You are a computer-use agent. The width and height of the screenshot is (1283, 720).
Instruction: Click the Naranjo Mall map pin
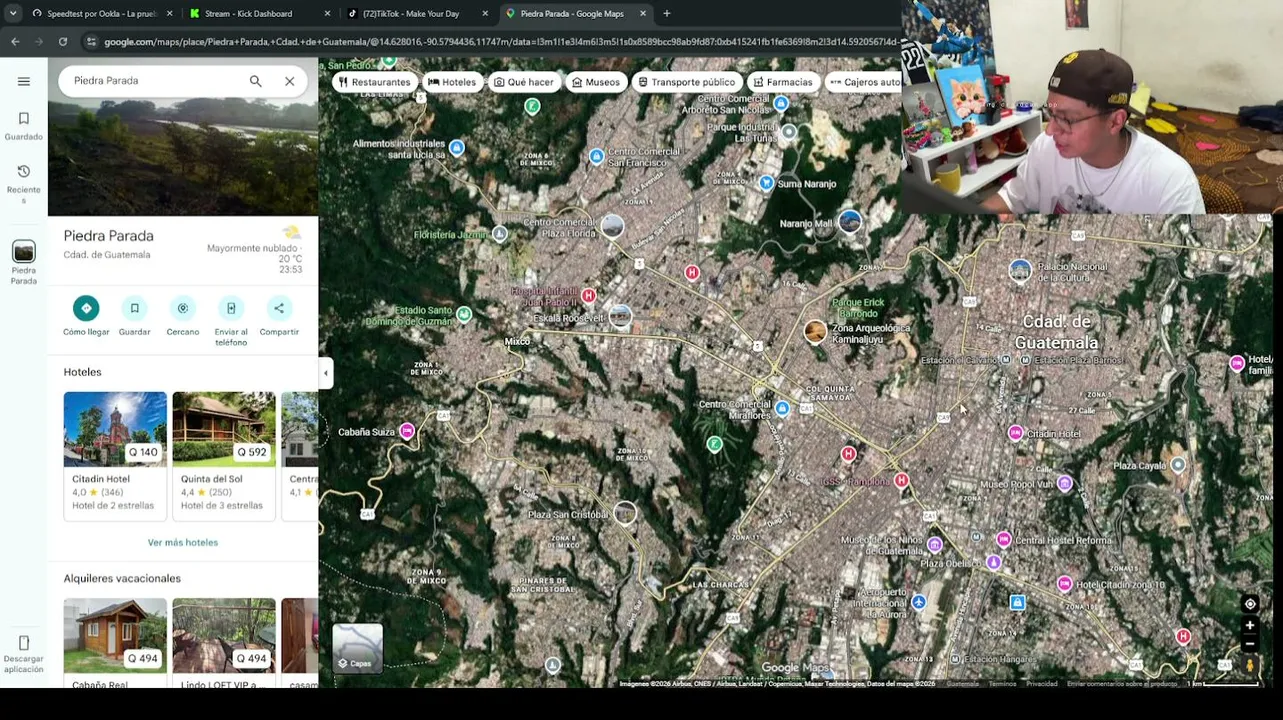coord(850,222)
